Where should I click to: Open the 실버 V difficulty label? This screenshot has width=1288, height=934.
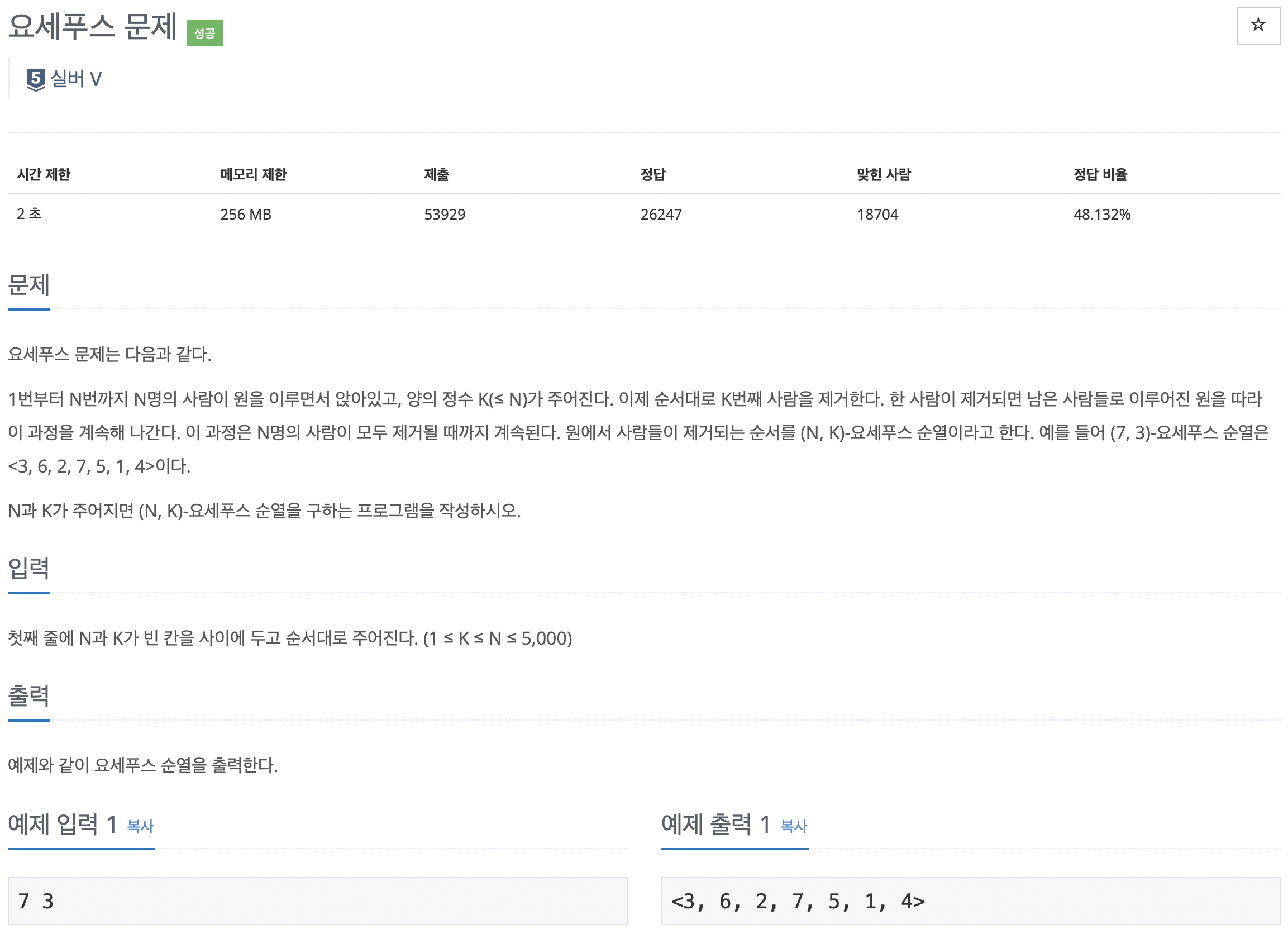point(78,78)
